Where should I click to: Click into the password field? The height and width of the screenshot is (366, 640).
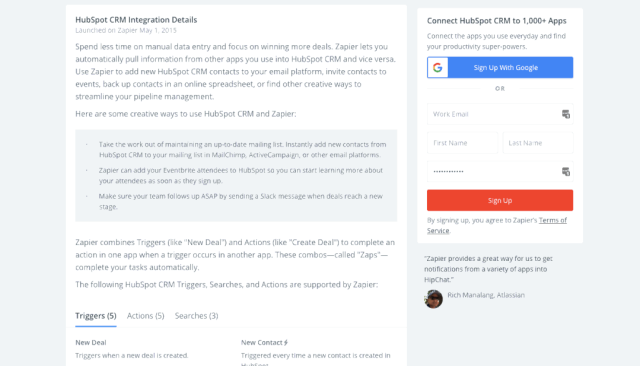tap(500, 171)
